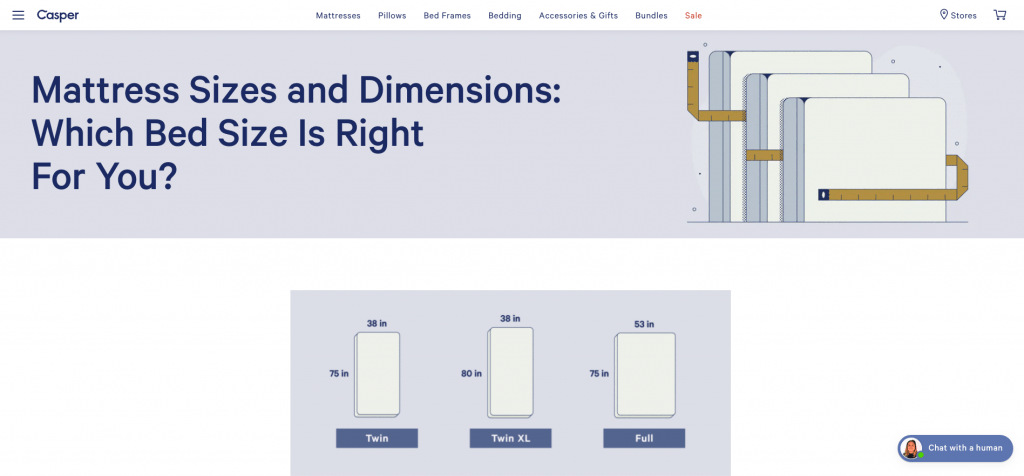The height and width of the screenshot is (476, 1024).
Task: Click the Stores location pin icon
Action: point(944,14)
